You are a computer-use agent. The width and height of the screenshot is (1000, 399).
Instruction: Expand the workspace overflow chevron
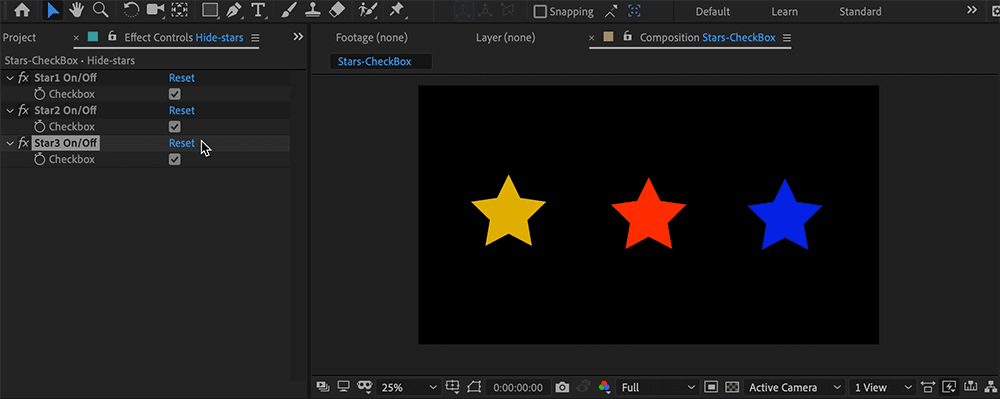[971, 10]
